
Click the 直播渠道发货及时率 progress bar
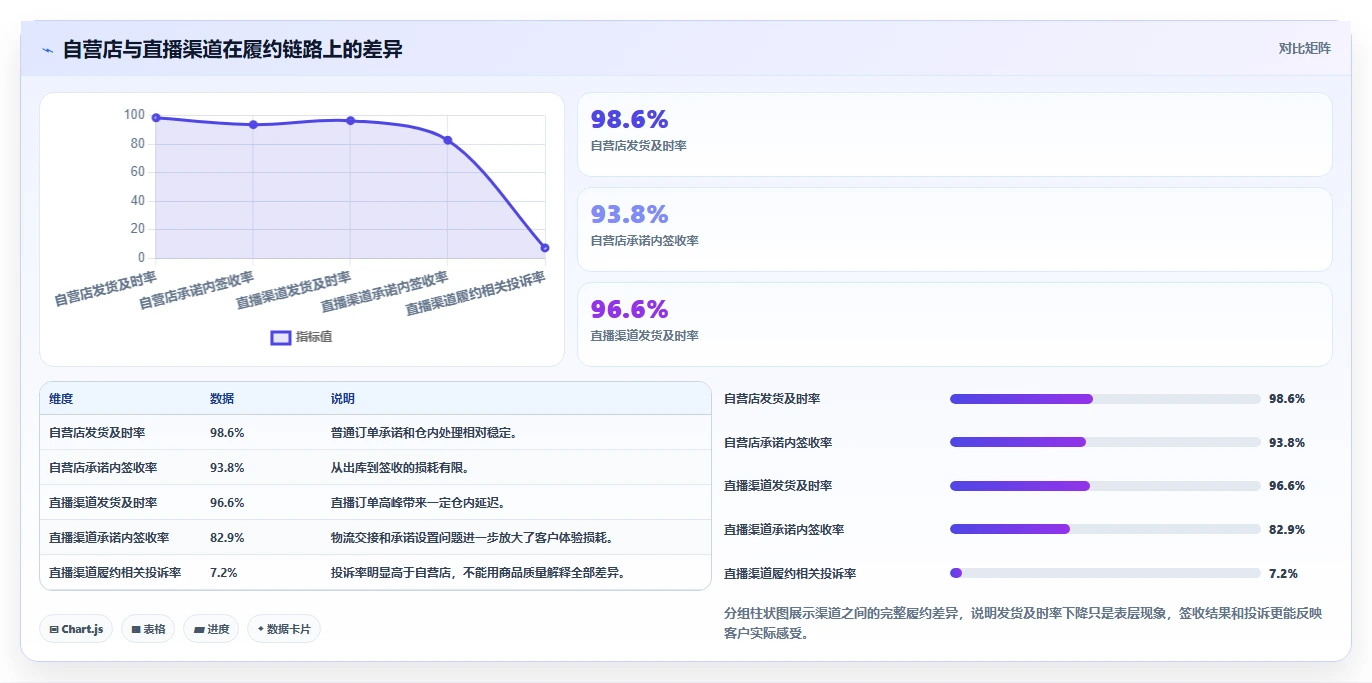coord(1105,486)
